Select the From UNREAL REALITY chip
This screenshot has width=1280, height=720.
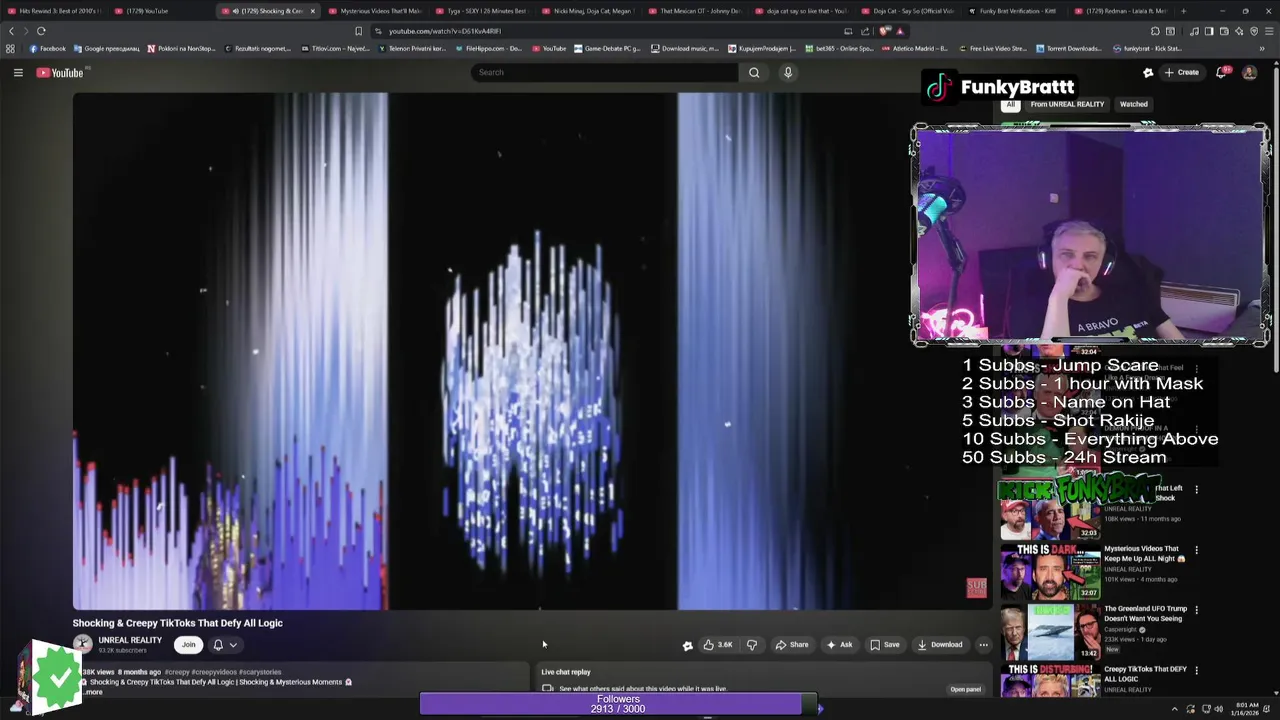coord(1067,104)
